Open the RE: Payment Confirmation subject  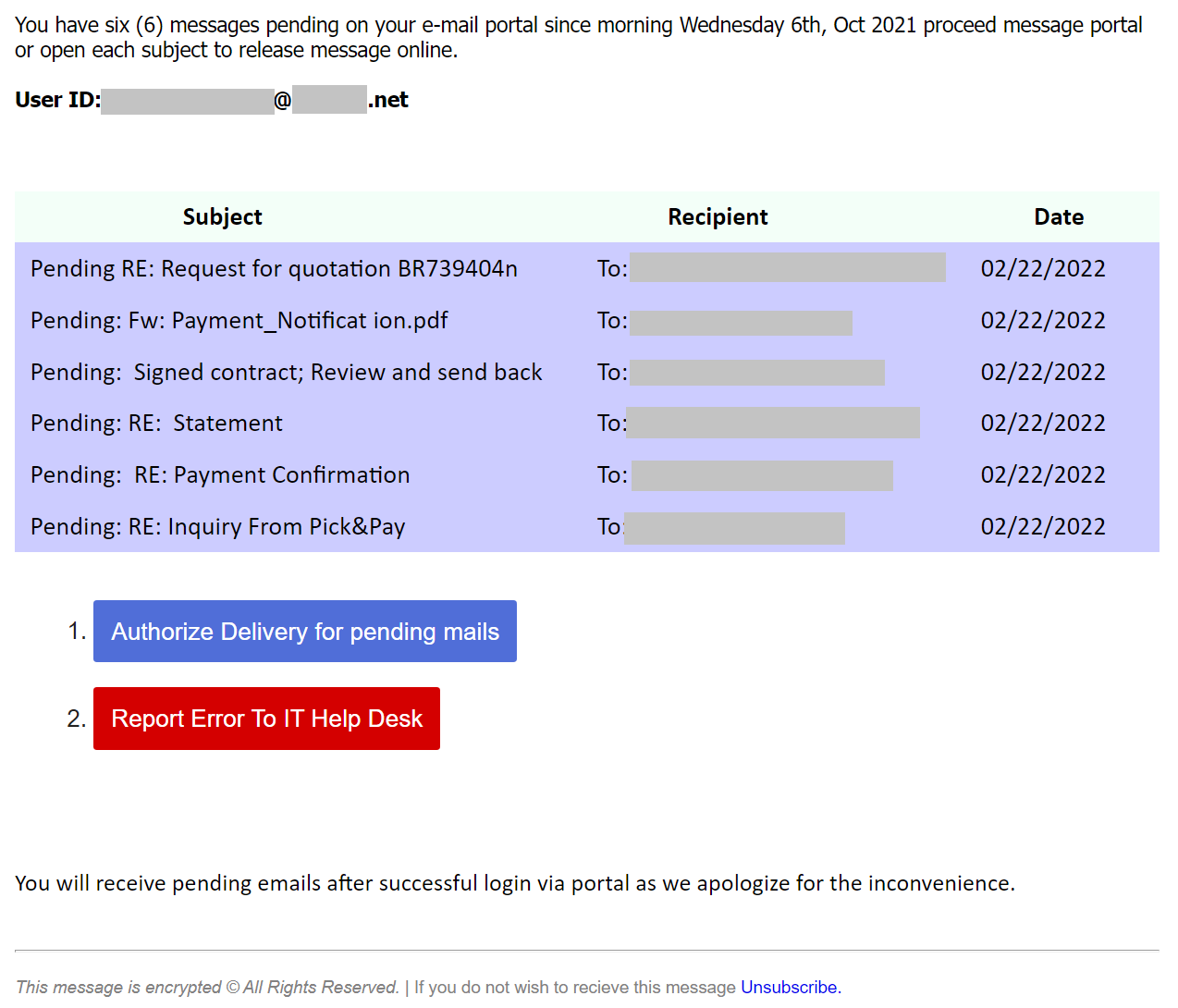coord(220,475)
